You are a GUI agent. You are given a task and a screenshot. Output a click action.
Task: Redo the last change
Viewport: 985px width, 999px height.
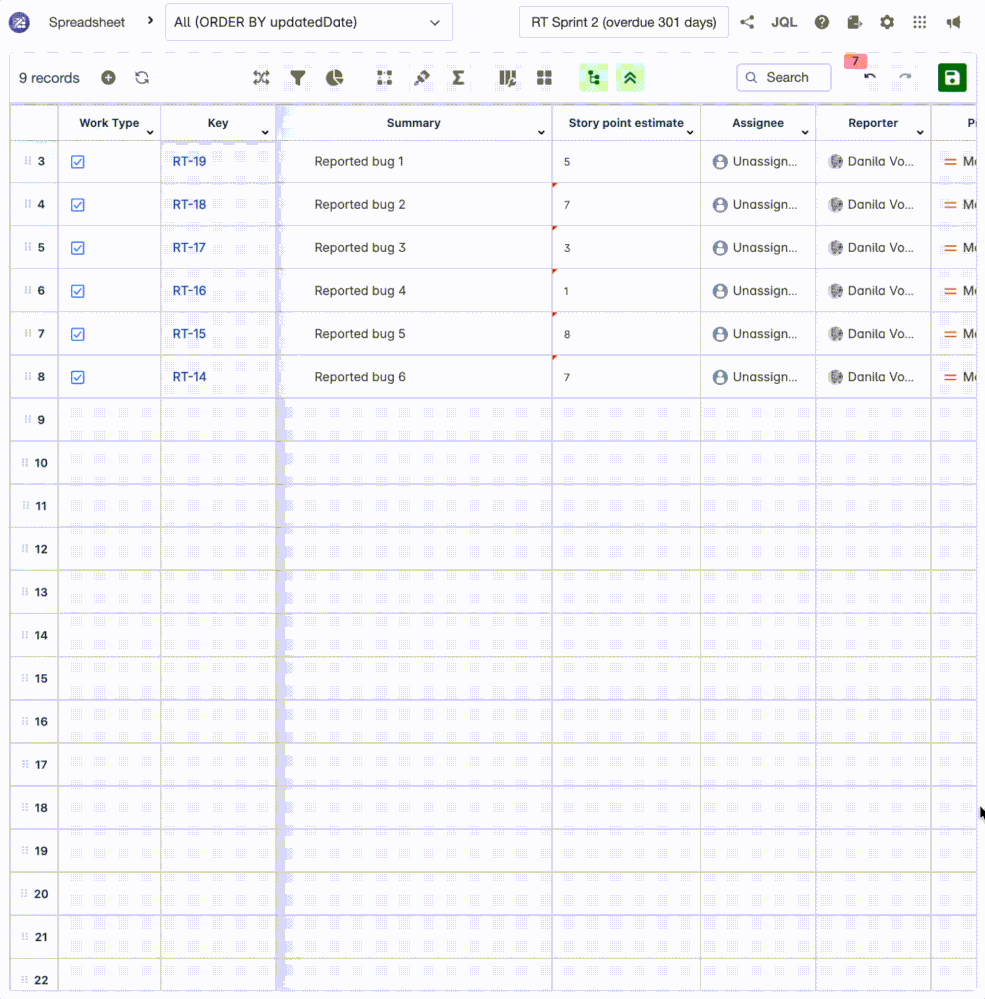[905, 77]
